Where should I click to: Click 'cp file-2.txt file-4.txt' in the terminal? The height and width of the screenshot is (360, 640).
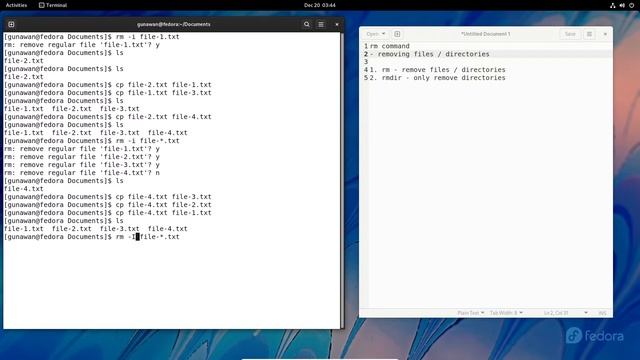click(x=164, y=117)
